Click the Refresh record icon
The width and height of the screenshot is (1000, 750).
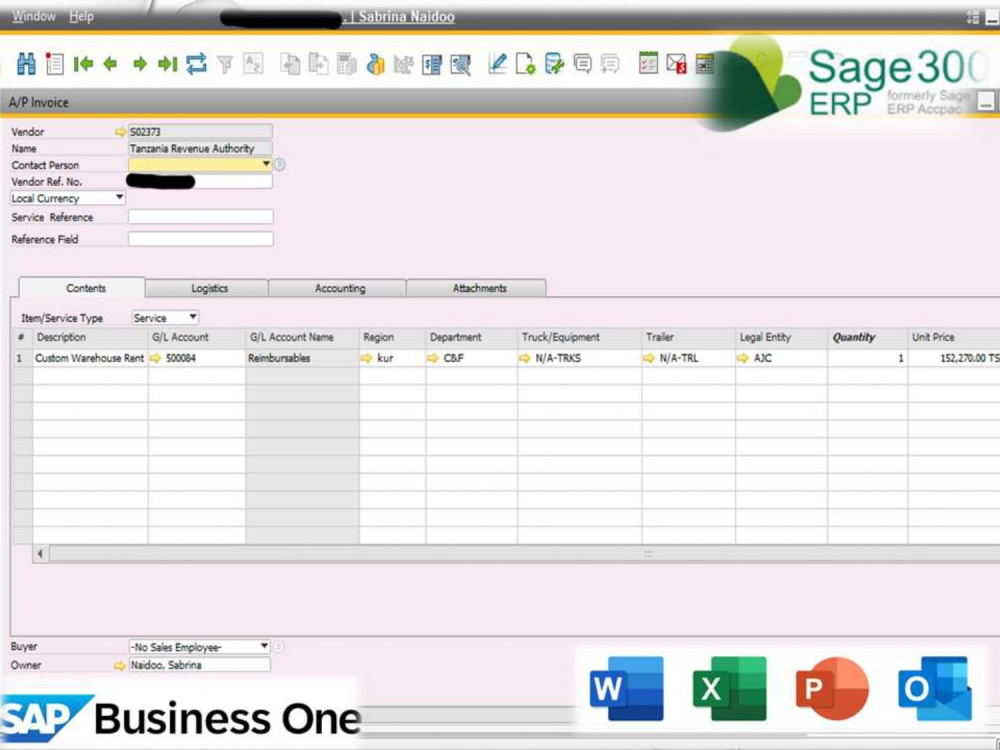coord(196,64)
